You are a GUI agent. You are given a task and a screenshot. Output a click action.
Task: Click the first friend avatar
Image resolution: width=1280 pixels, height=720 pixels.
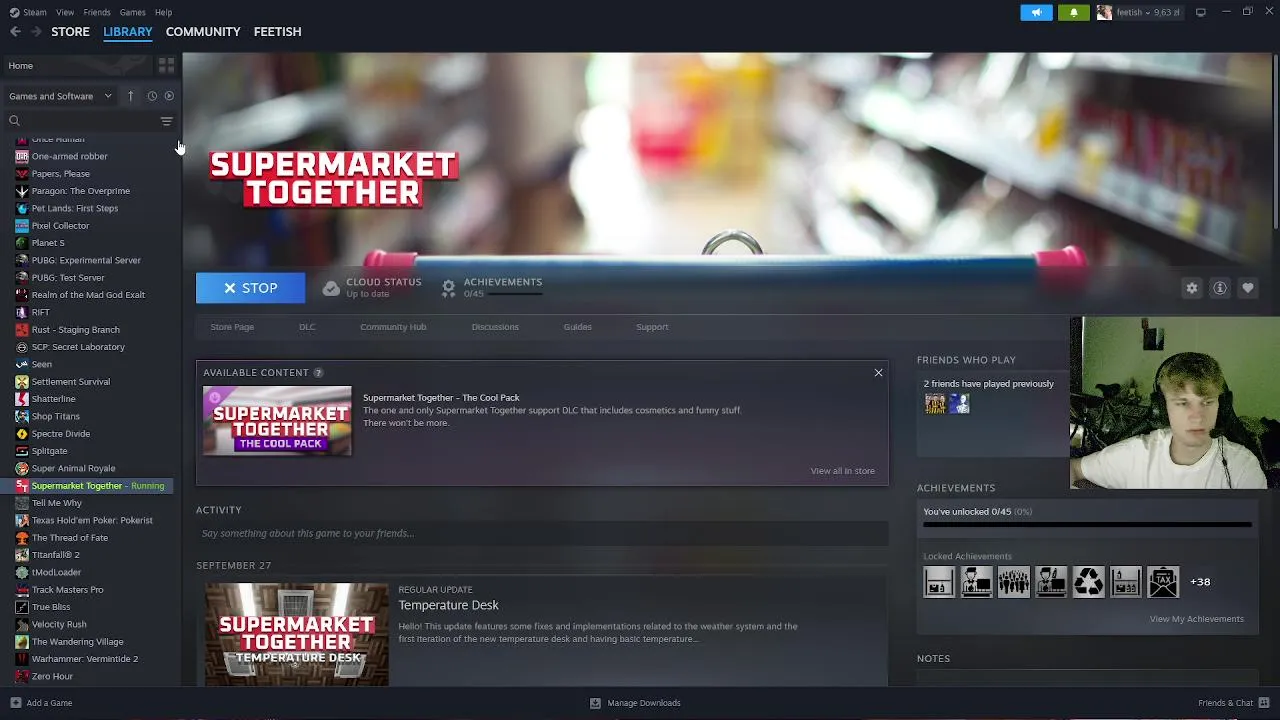935,403
